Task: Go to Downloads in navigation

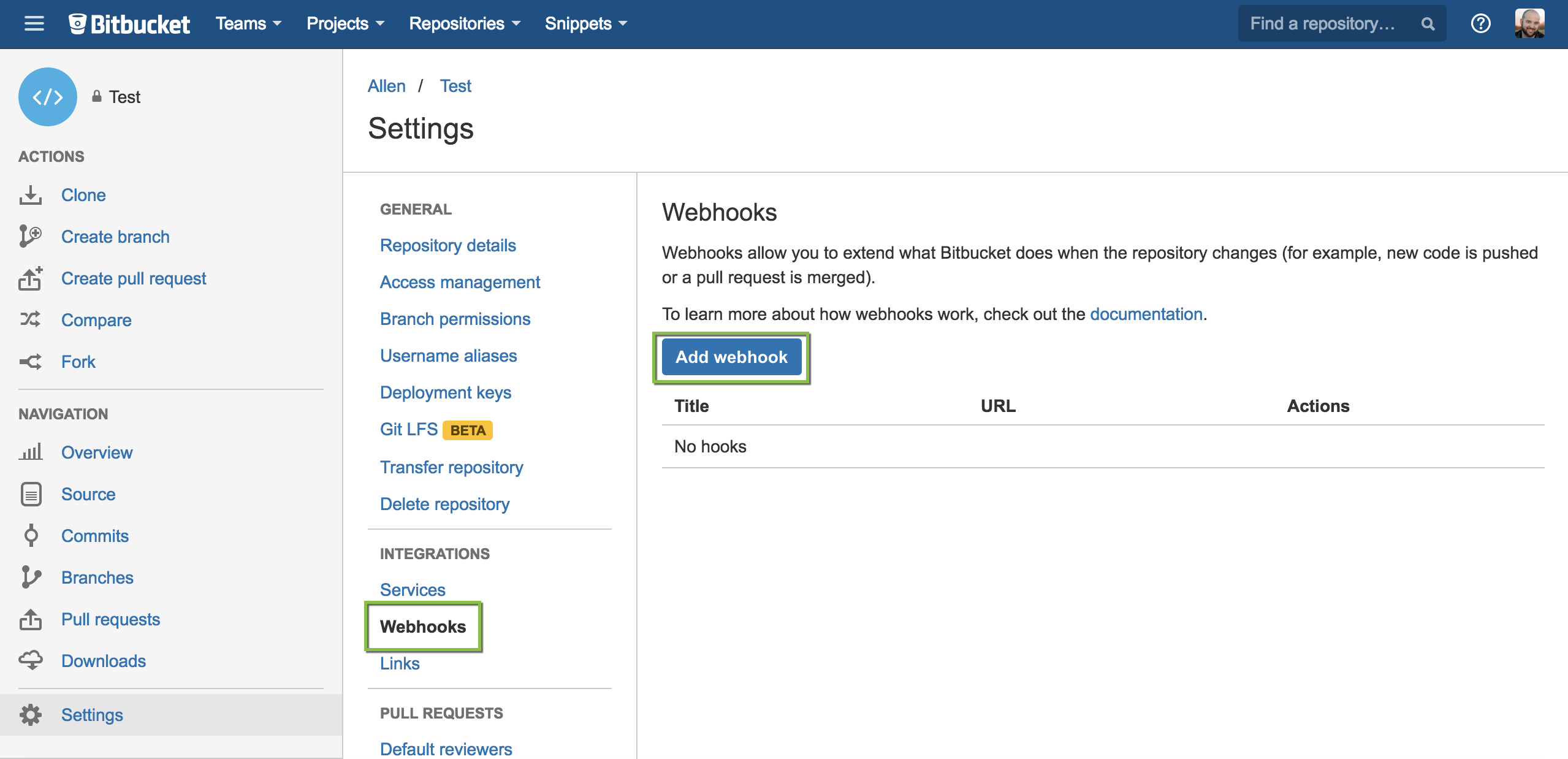Action: [x=104, y=661]
